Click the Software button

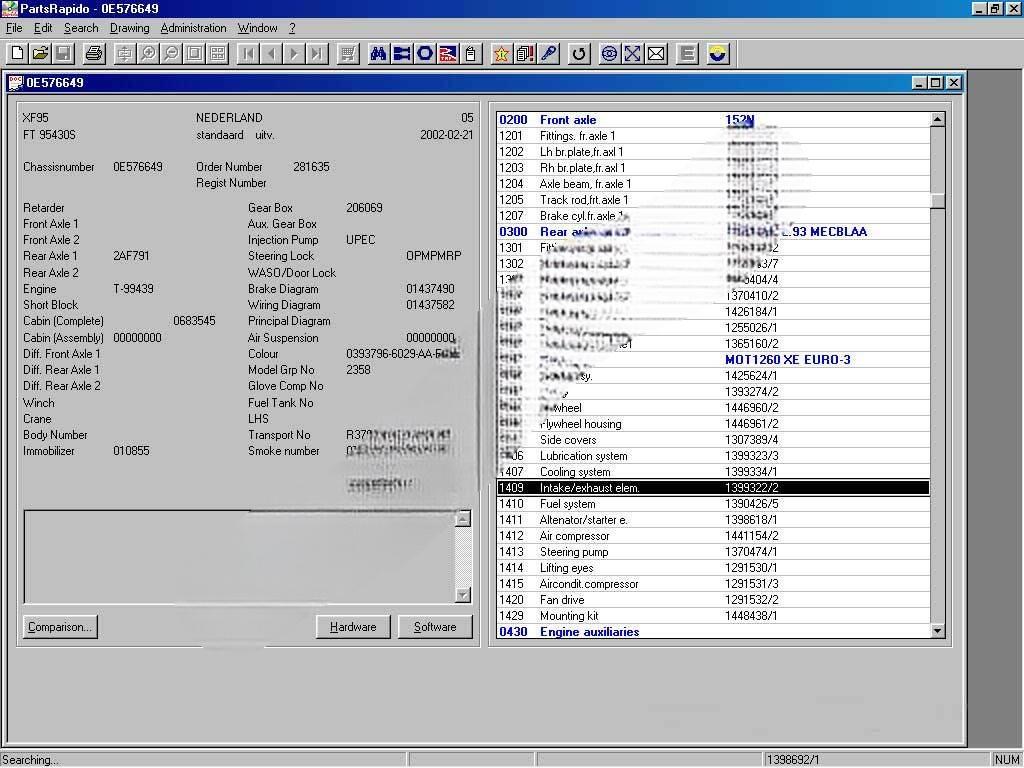point(435,627)
